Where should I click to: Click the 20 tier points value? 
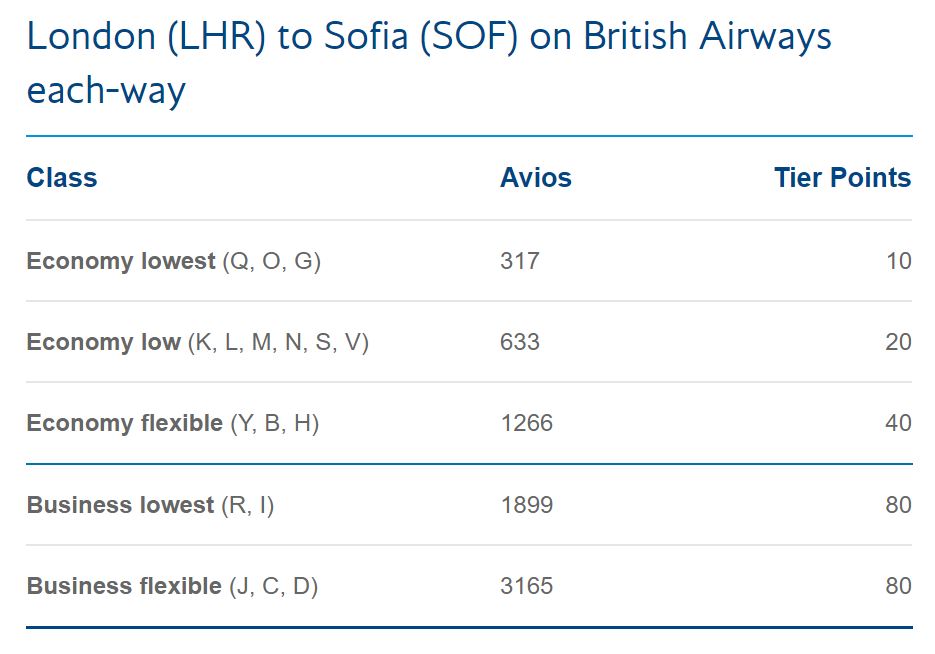[899, 342]
